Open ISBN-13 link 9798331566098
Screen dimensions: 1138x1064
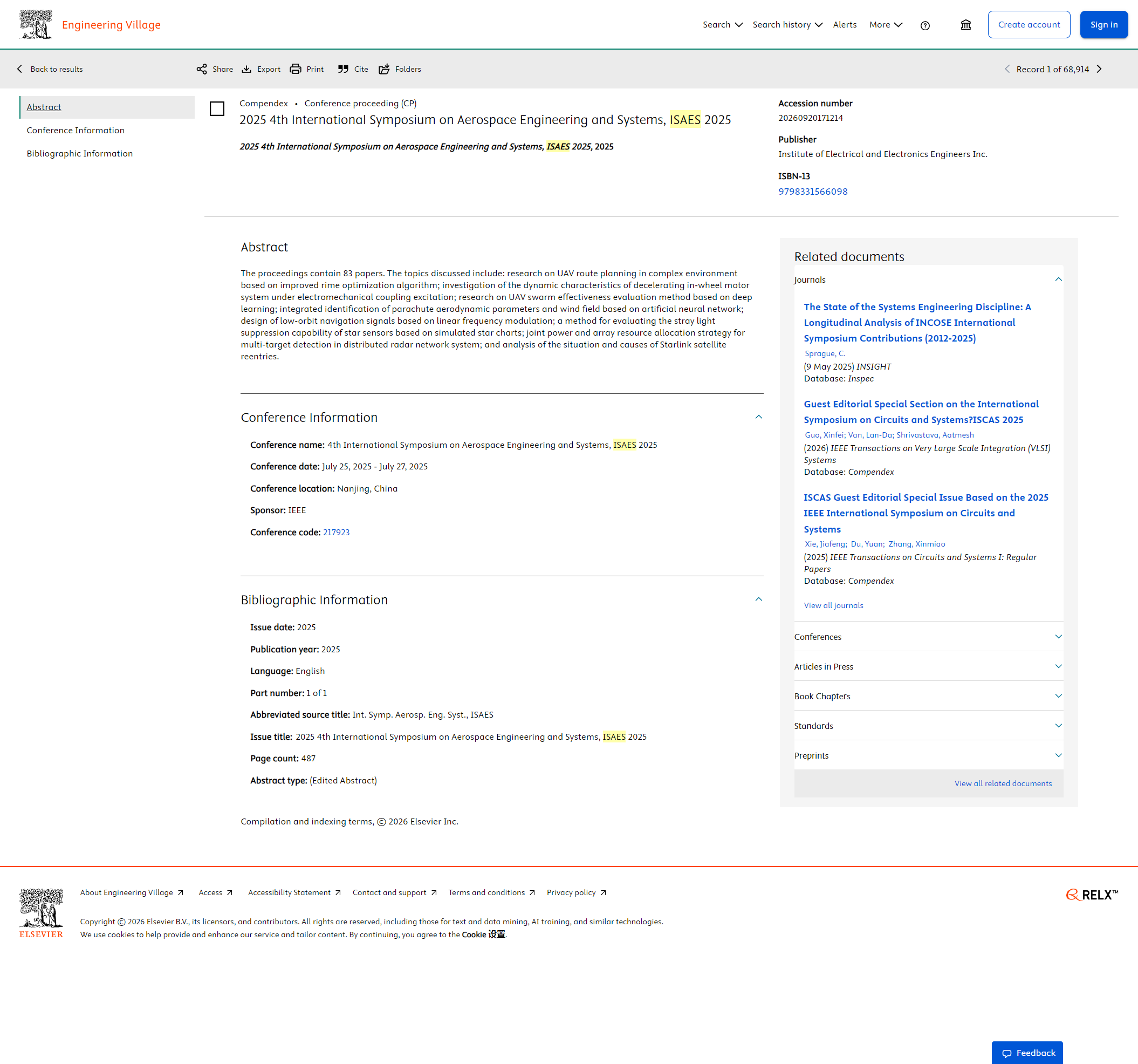point(812,192)
